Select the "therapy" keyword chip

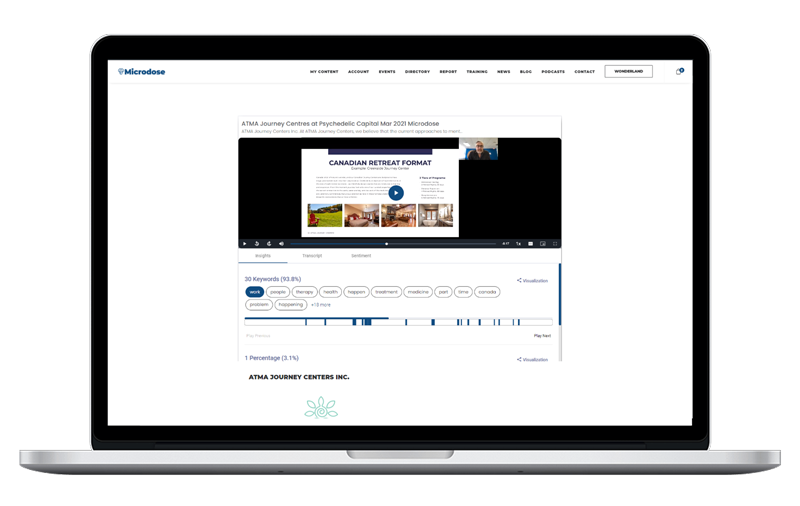click(304, 292)
